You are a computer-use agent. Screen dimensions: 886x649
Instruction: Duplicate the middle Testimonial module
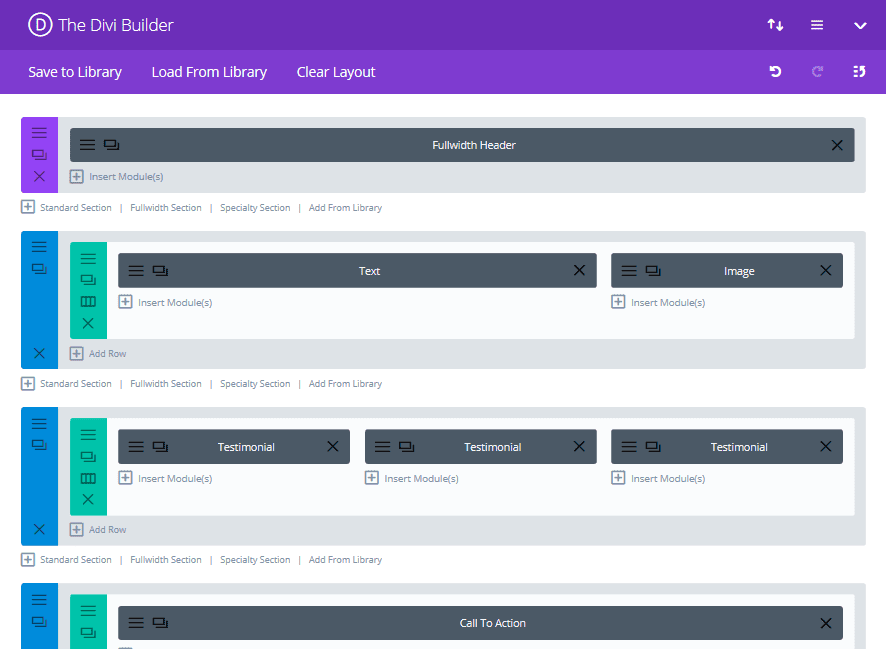pos(405,446)
